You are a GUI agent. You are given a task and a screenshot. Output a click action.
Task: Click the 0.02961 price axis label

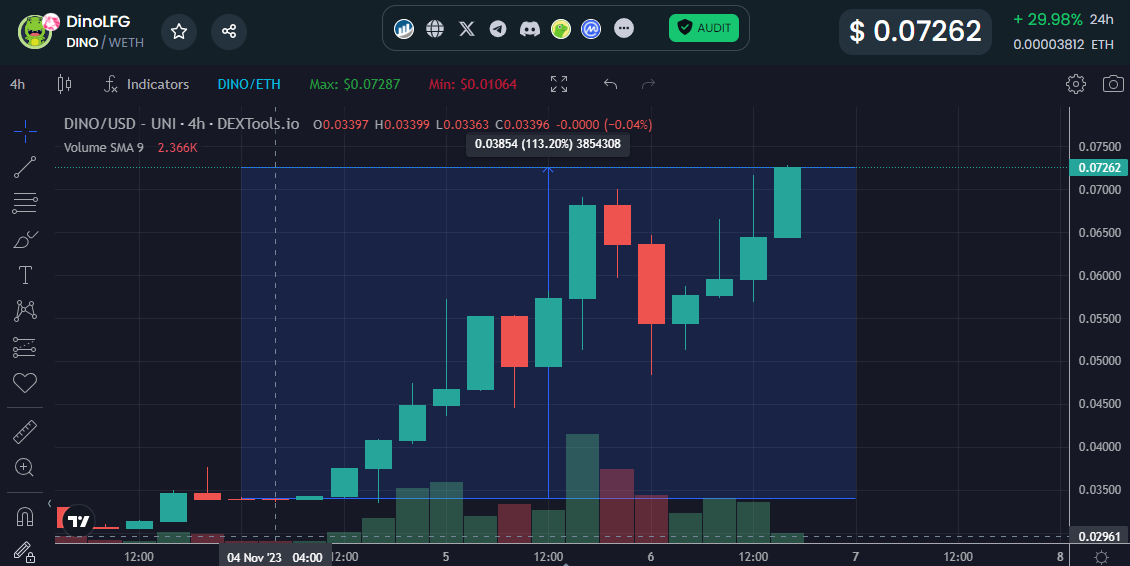point(1098,536)
